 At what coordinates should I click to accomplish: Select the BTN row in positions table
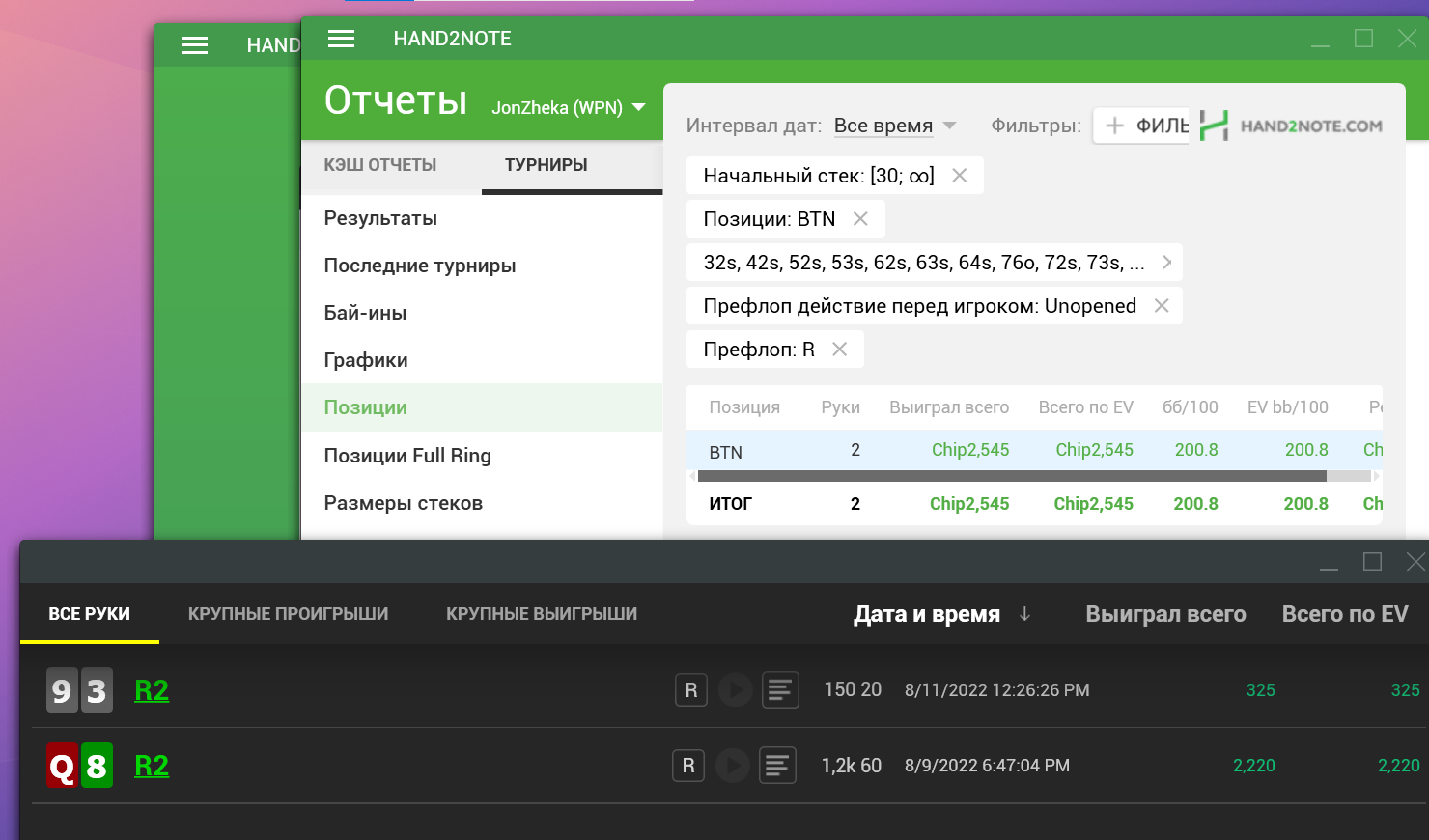[1034, 450]
